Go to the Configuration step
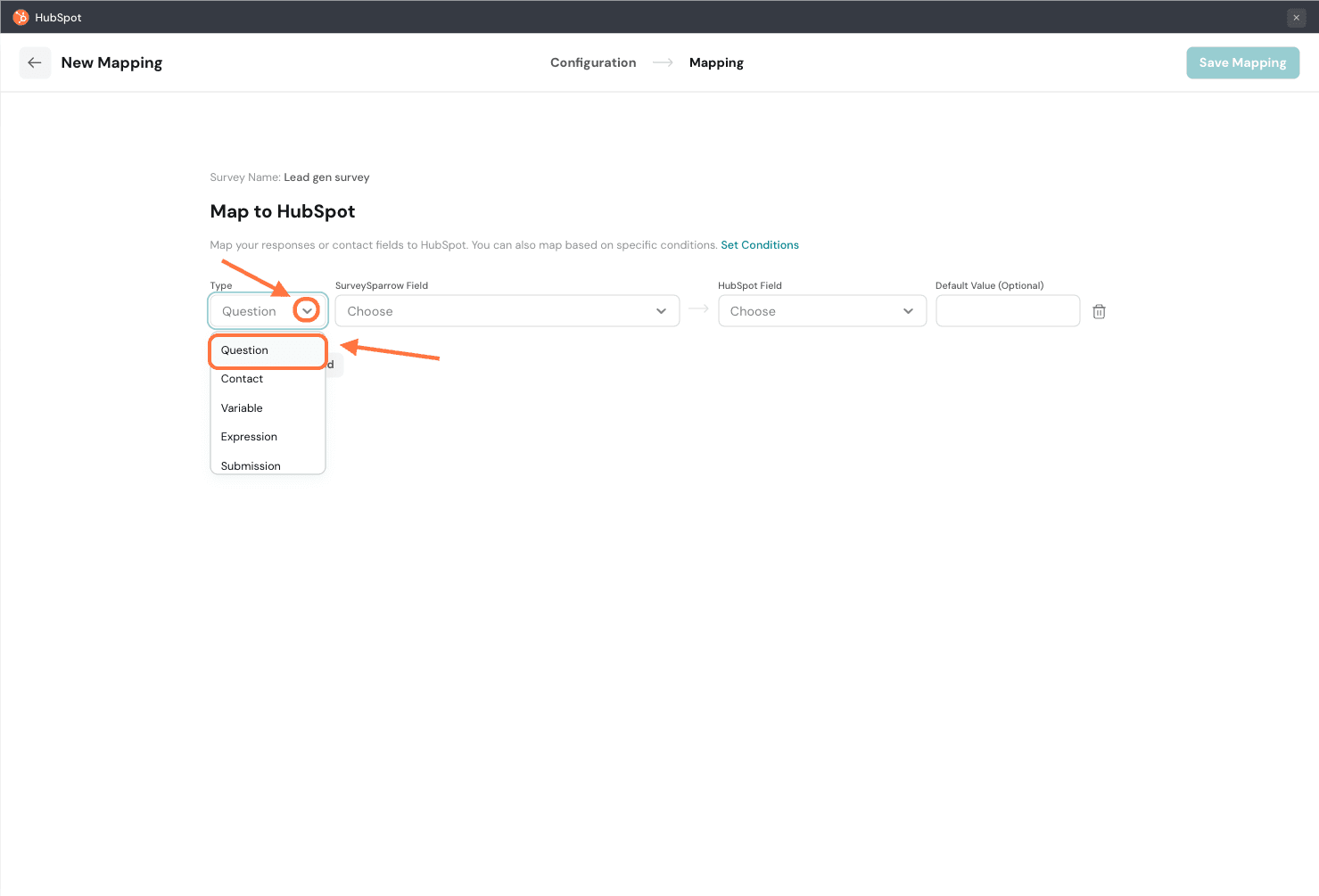The width and height of the screenshot is (1319, 896). (593, 62)
